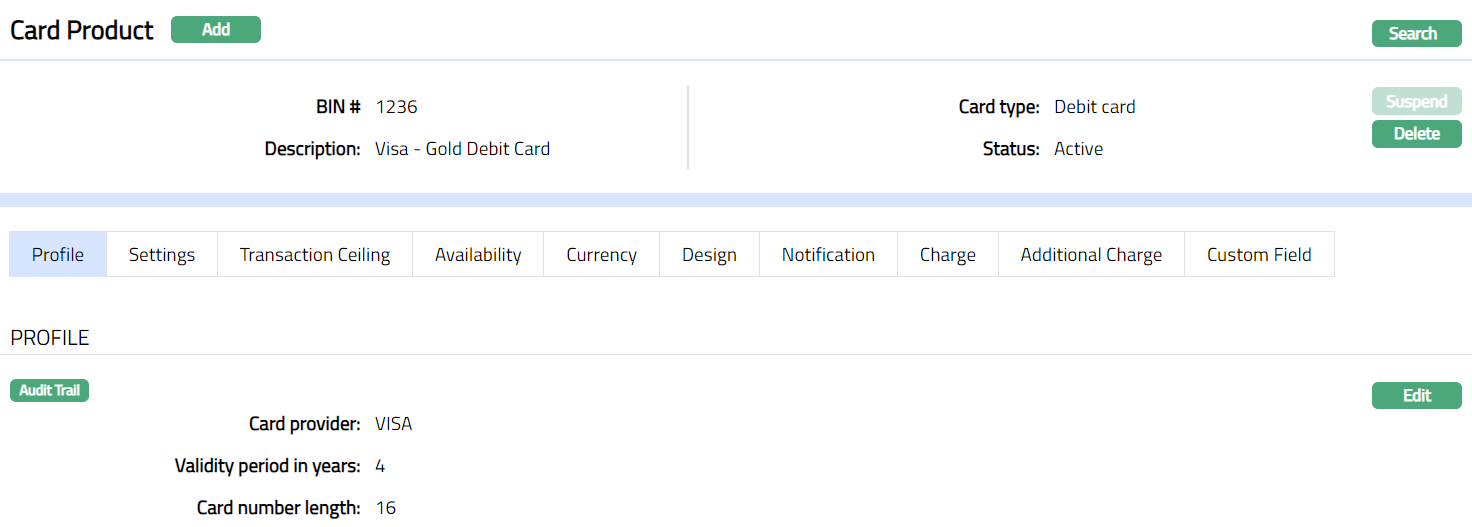Open the Search button
Screen dimensions: 1472x527
pos(1416,34)
